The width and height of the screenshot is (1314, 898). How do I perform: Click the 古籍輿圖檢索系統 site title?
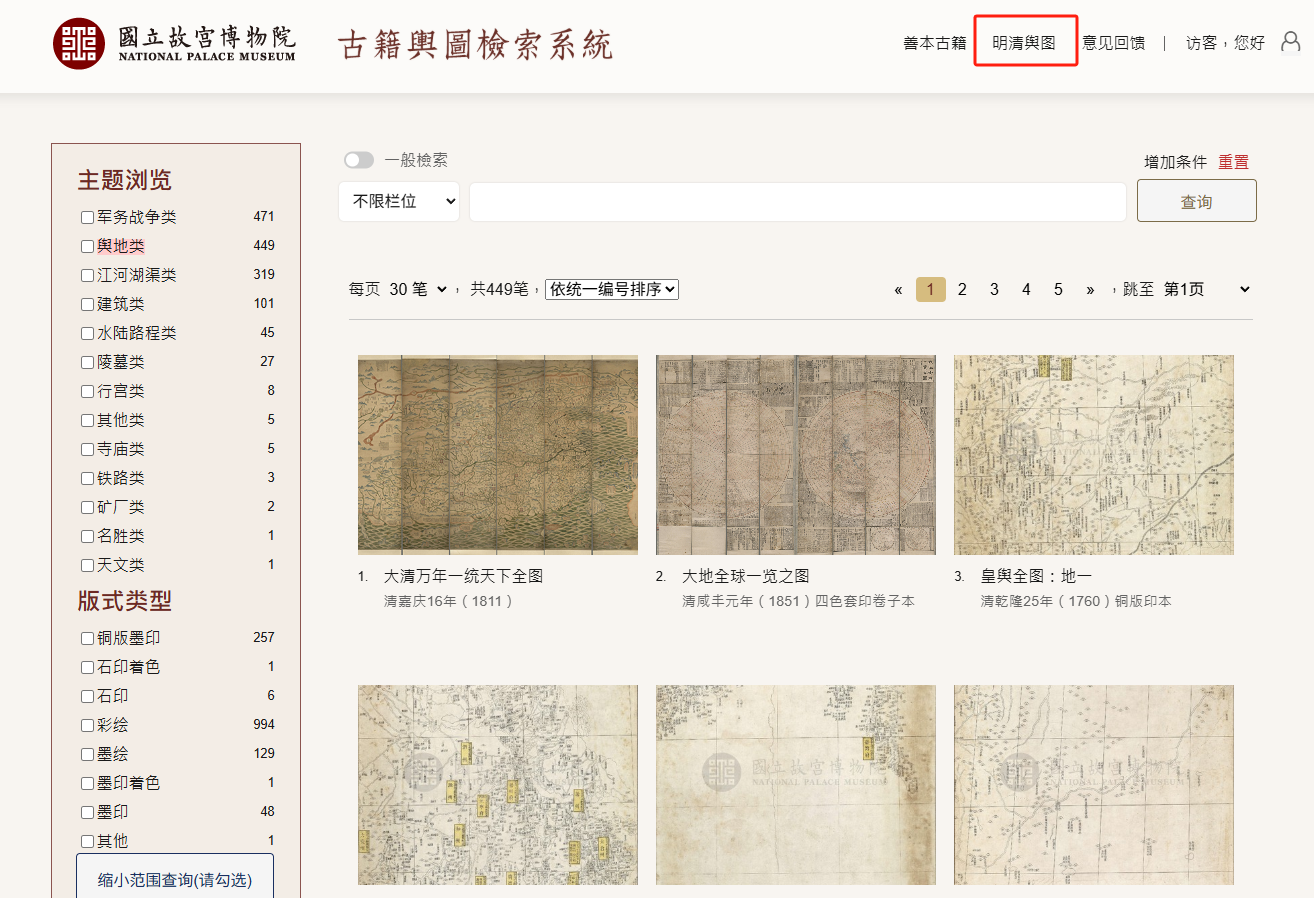(475, 44)
